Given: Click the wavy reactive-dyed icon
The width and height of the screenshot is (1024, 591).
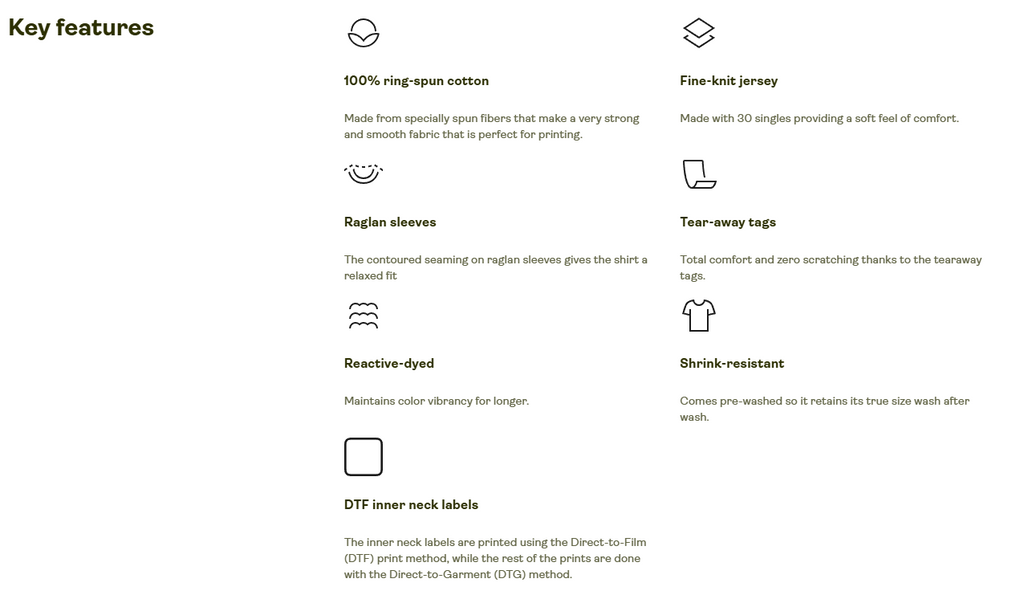Looking at the screenshot, I should [x=363, y=315].
